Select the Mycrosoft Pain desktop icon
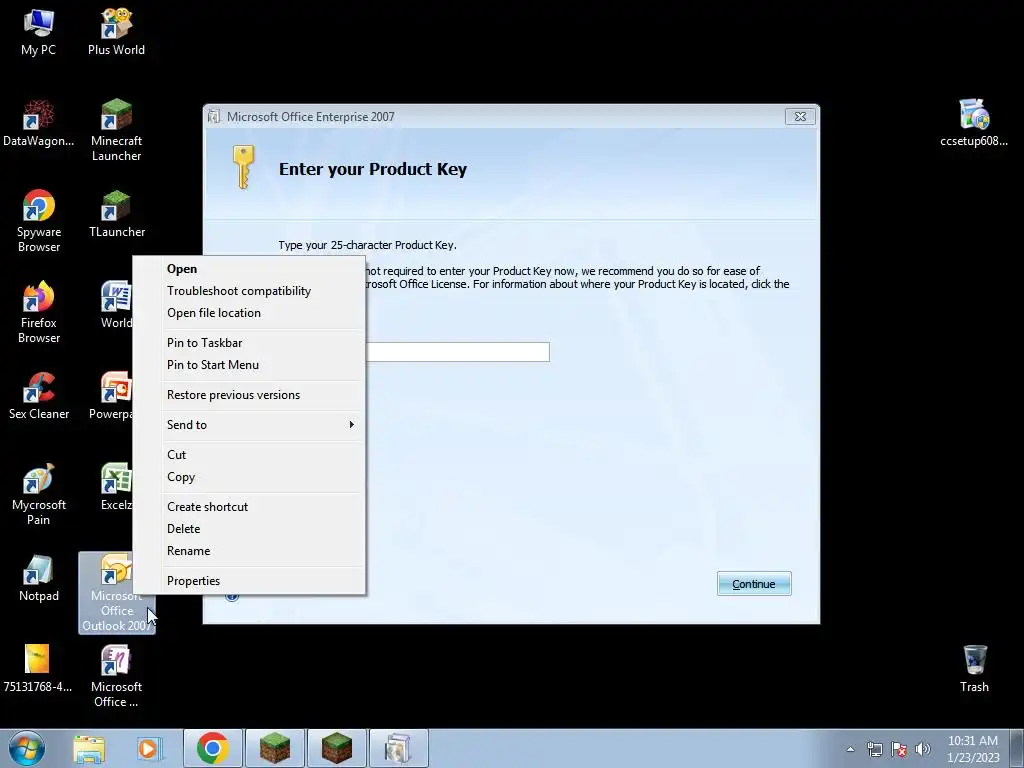This screenshot has height=768, width=1024. pyautogui.click(x=39, y=494)
